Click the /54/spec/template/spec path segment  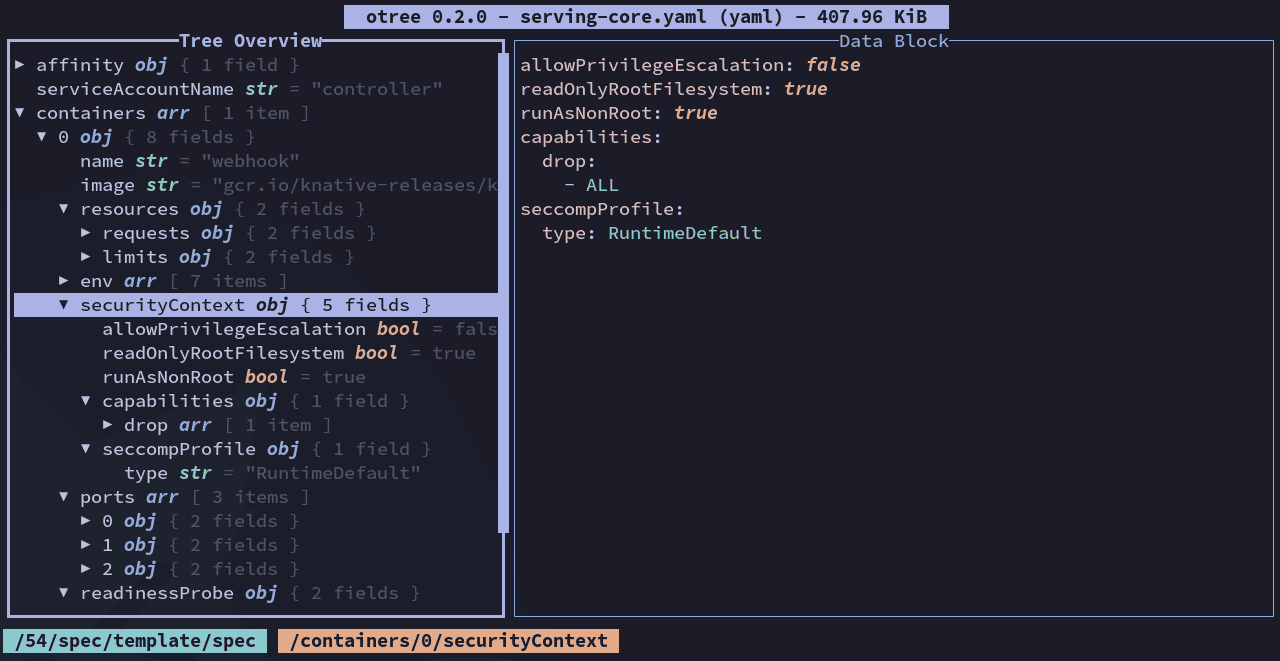click(135, 641)
